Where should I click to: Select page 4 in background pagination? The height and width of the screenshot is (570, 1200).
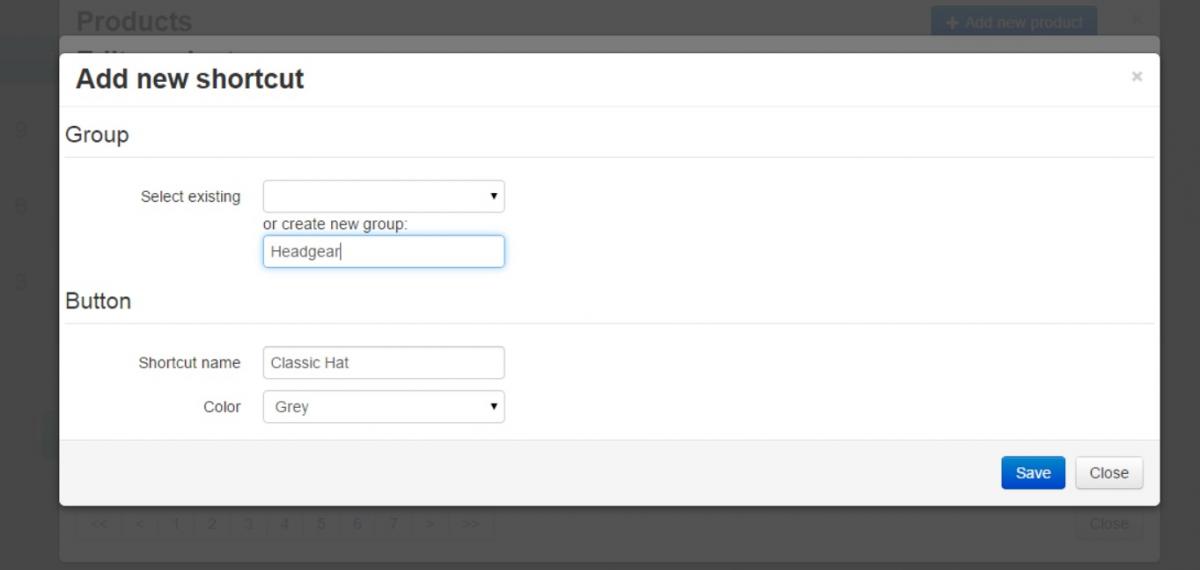point(284,524)
